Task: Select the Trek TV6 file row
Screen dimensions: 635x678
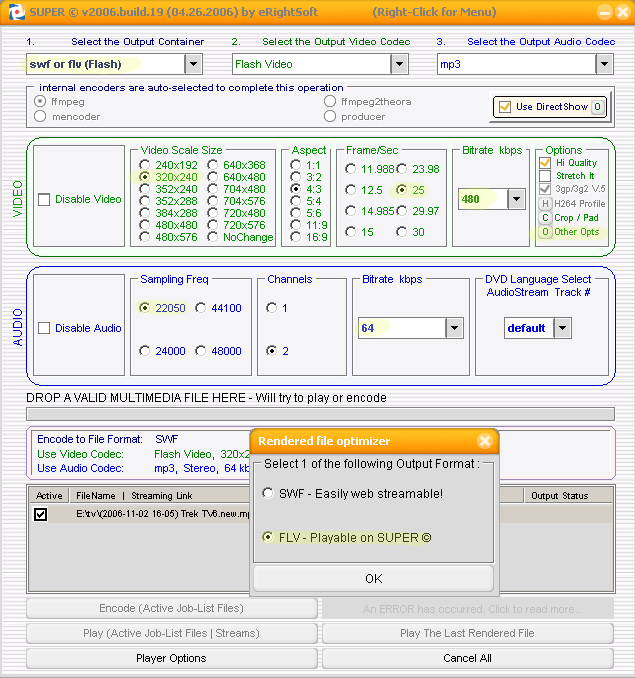Action: click(x=141, y=514)
